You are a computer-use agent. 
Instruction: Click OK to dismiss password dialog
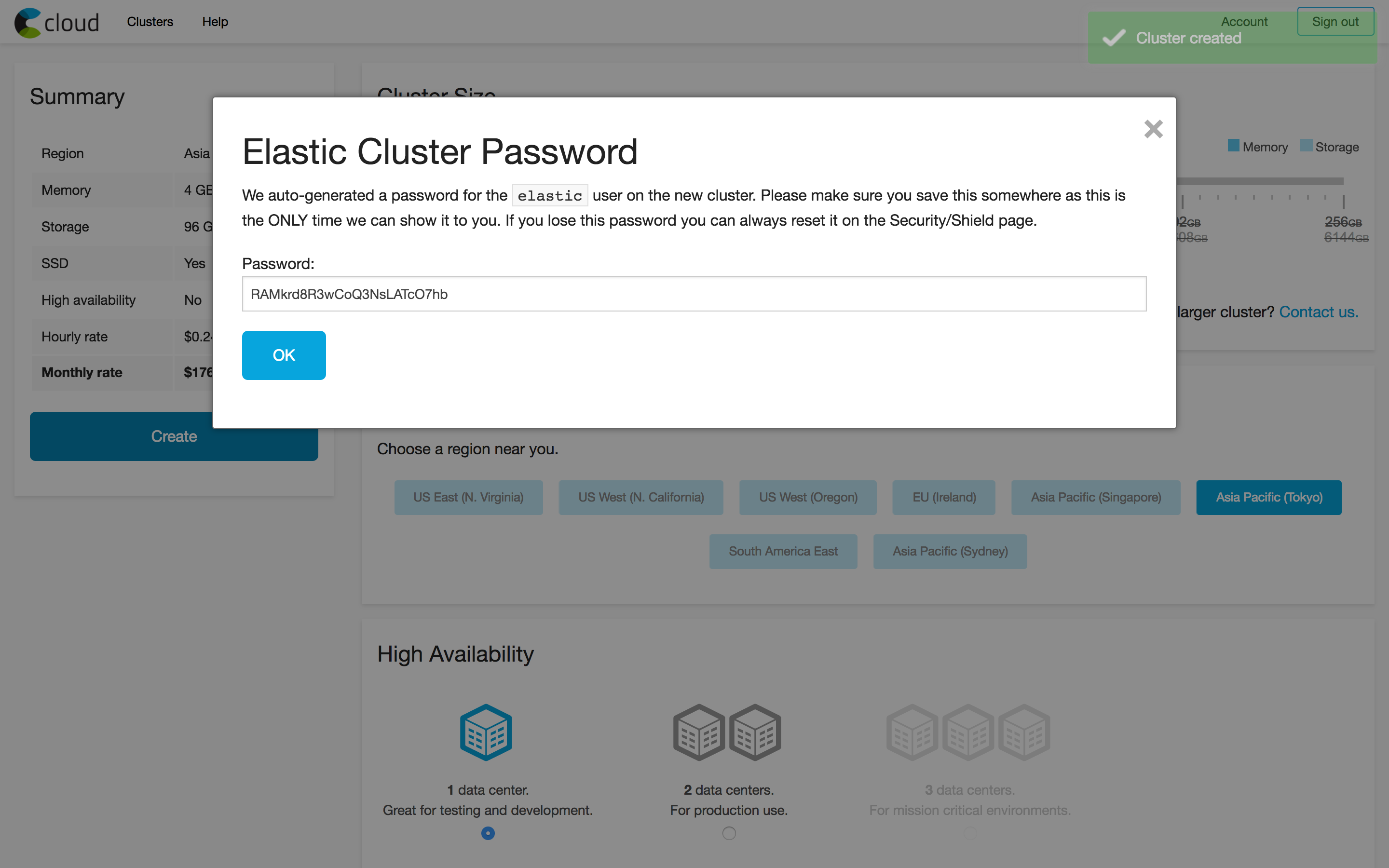(x=283, y=355)
